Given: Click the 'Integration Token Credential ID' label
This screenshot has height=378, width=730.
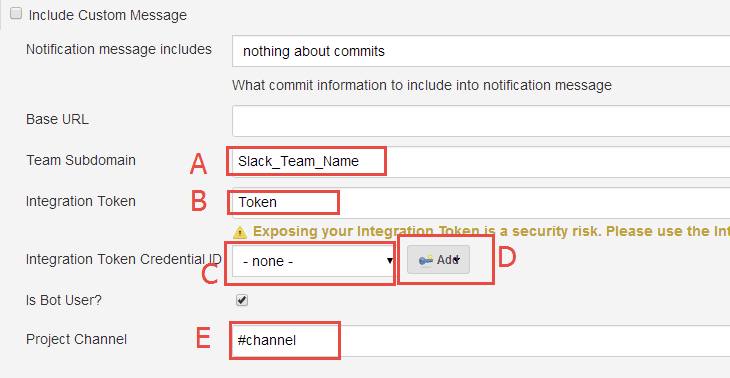Looking at the screenshot, I should (x=123, y=259).
